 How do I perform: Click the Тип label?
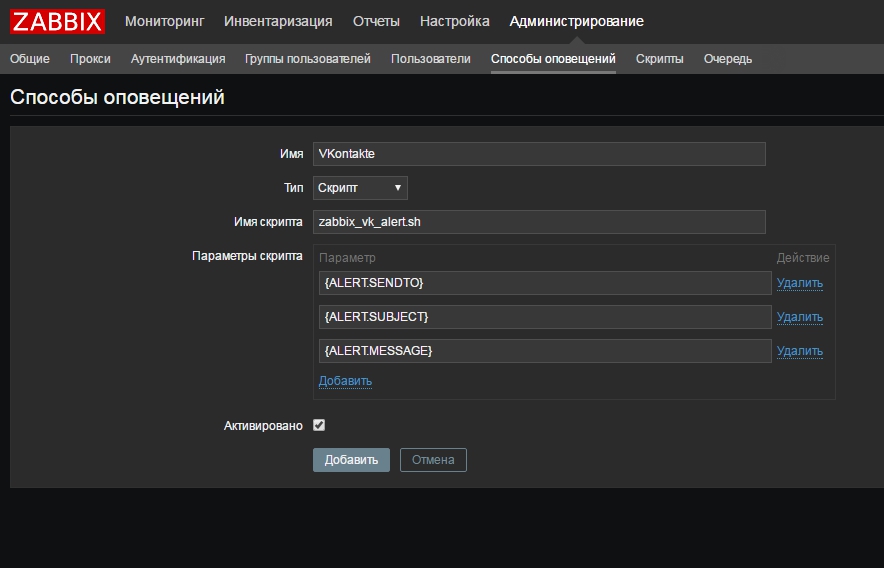click(293, 188)
